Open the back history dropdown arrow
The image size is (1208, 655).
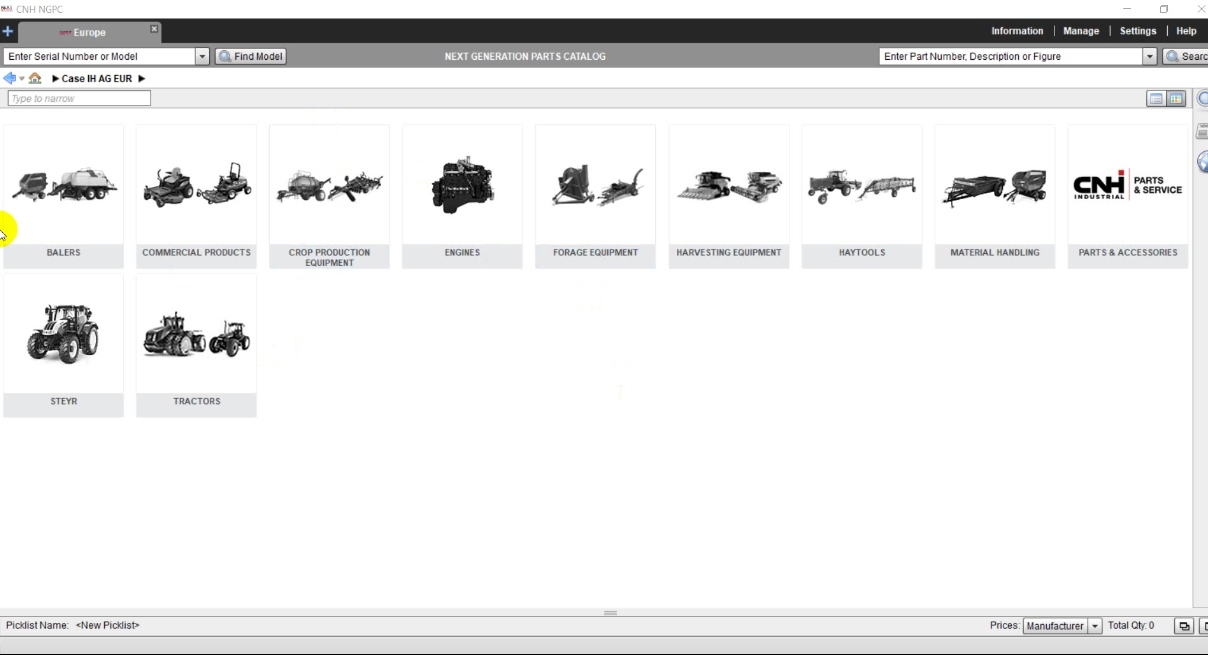22,78
